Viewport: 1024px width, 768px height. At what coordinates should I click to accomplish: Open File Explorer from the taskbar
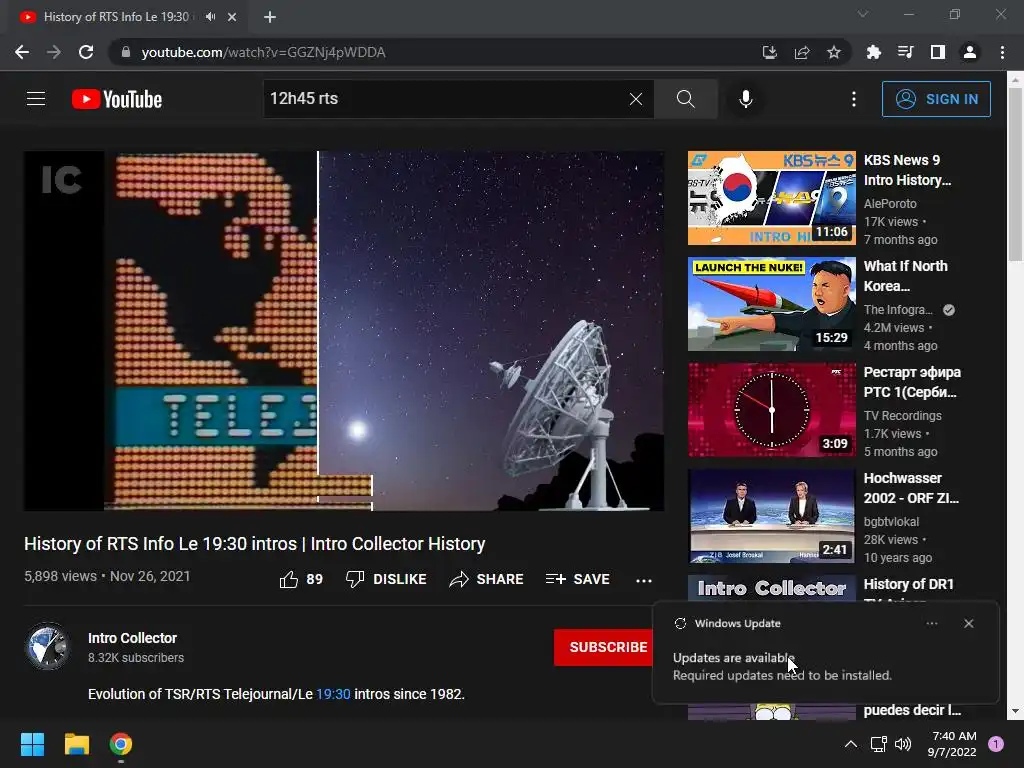tap(76, 744)
